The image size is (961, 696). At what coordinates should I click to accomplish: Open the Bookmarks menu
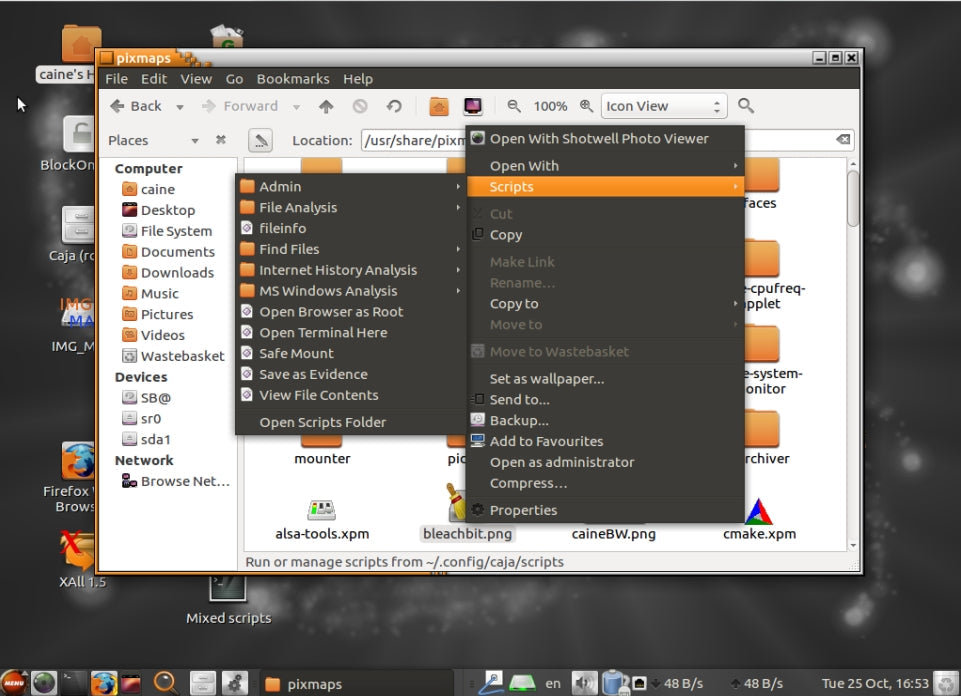(293, 79)
